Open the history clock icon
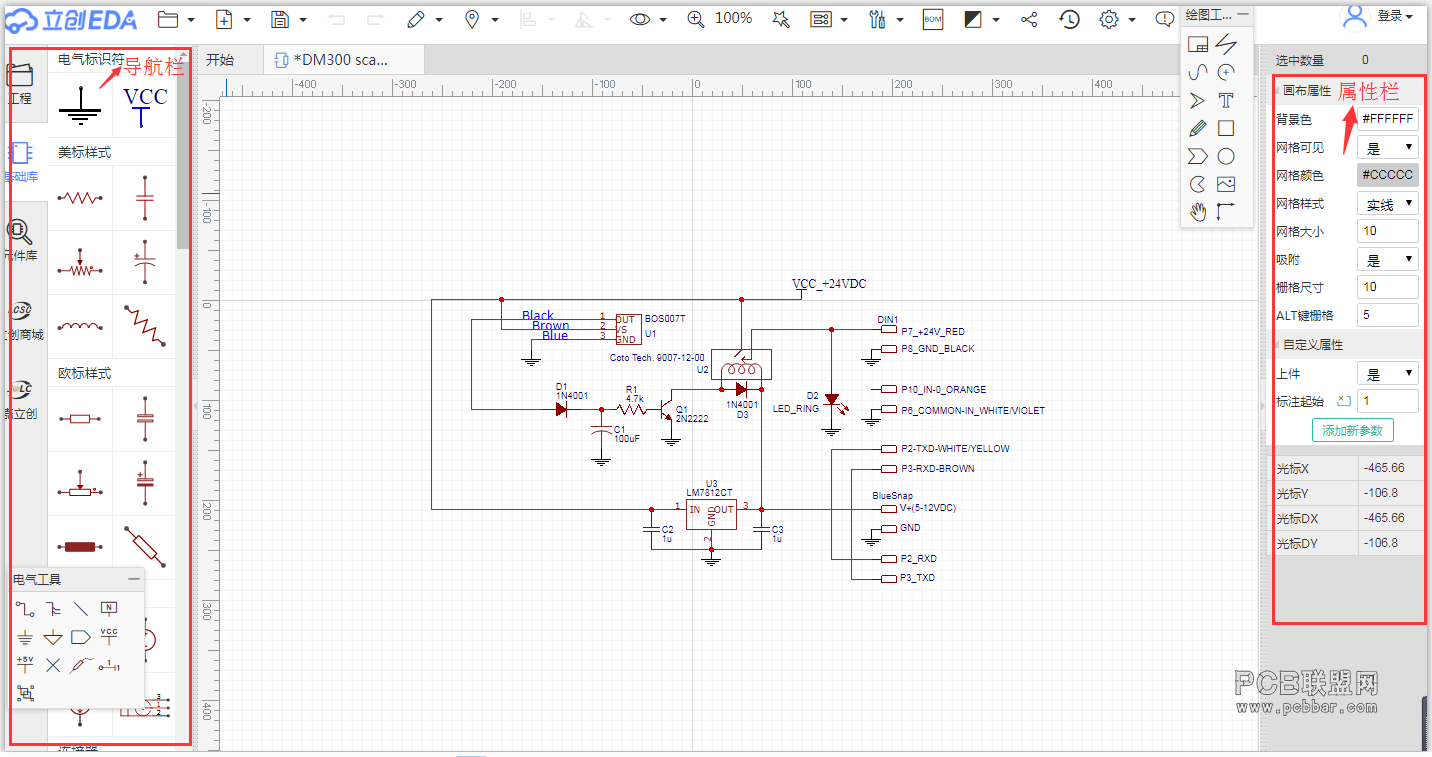 click(1070, 19)
